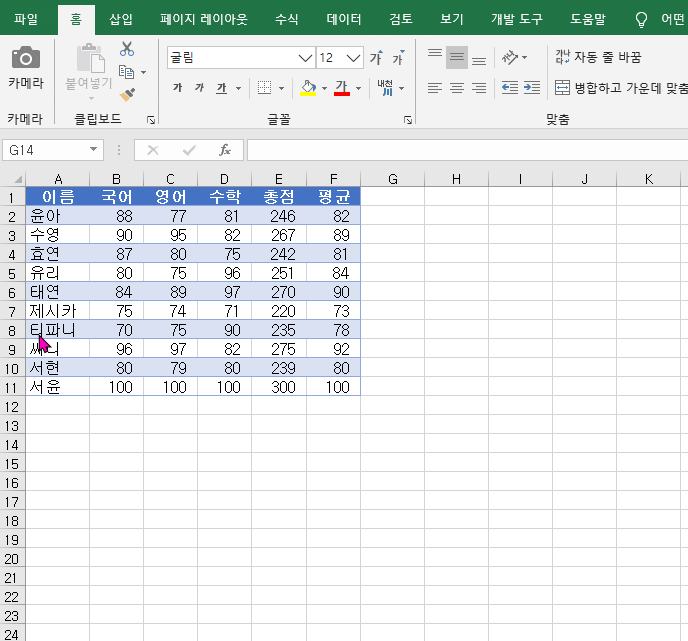The height and width of the screenshot is (641, 688).
Task: Decrease the cell indent
Action: pyautogui.click(x=510, y=88)
